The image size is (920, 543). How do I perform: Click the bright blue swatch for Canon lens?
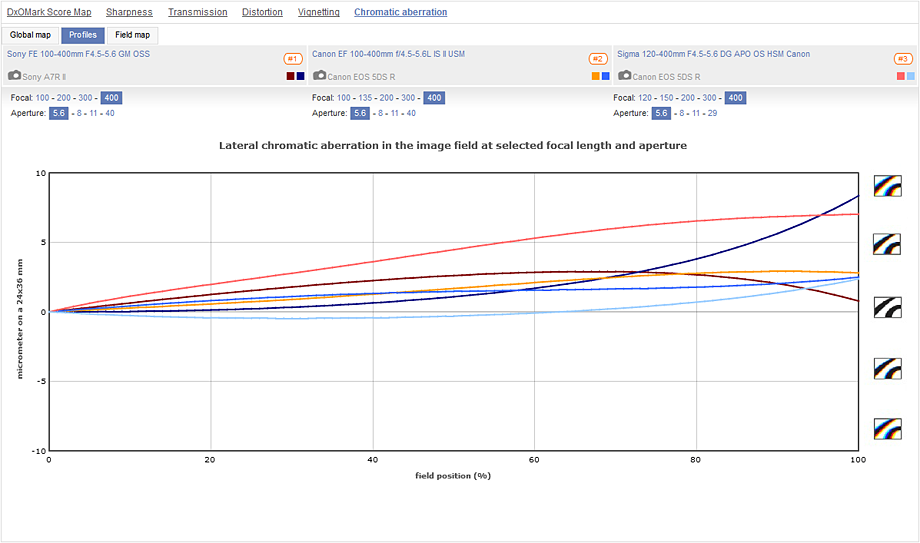click(606, 76)
